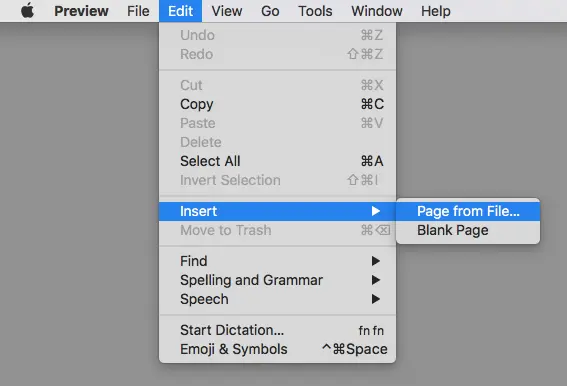Expand the Find submenu
Screen dimensions: 567x386
click(277, 261)
